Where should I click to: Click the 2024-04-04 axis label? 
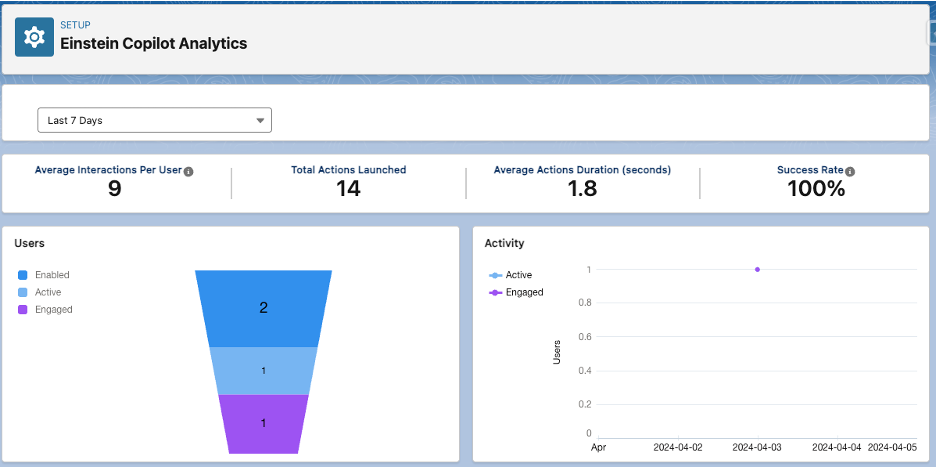tap(836, 447)
